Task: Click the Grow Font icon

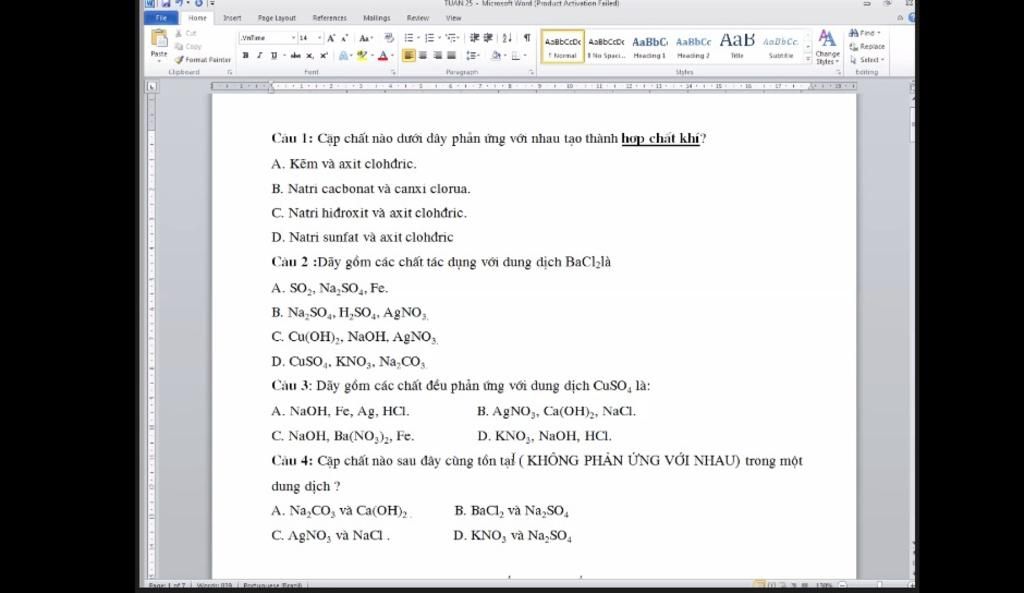Action: point(331,38)
